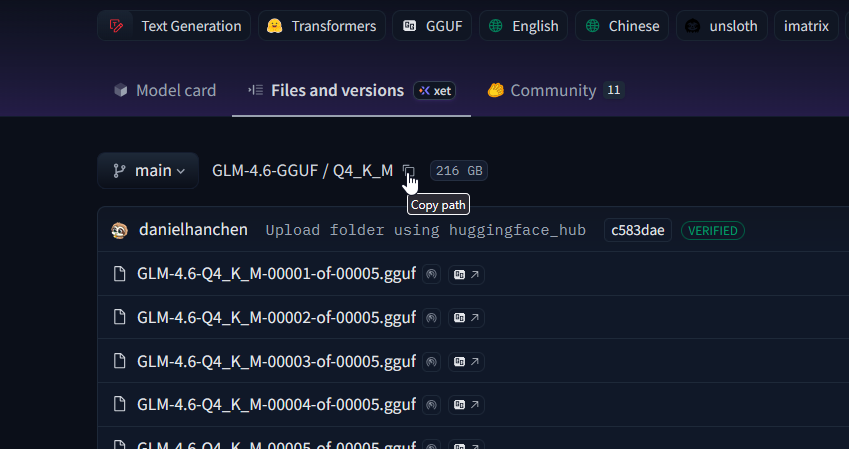Click the GLM-4.6-GGUF path link
This screenshot has height=449, width=849.
(265, 171)
